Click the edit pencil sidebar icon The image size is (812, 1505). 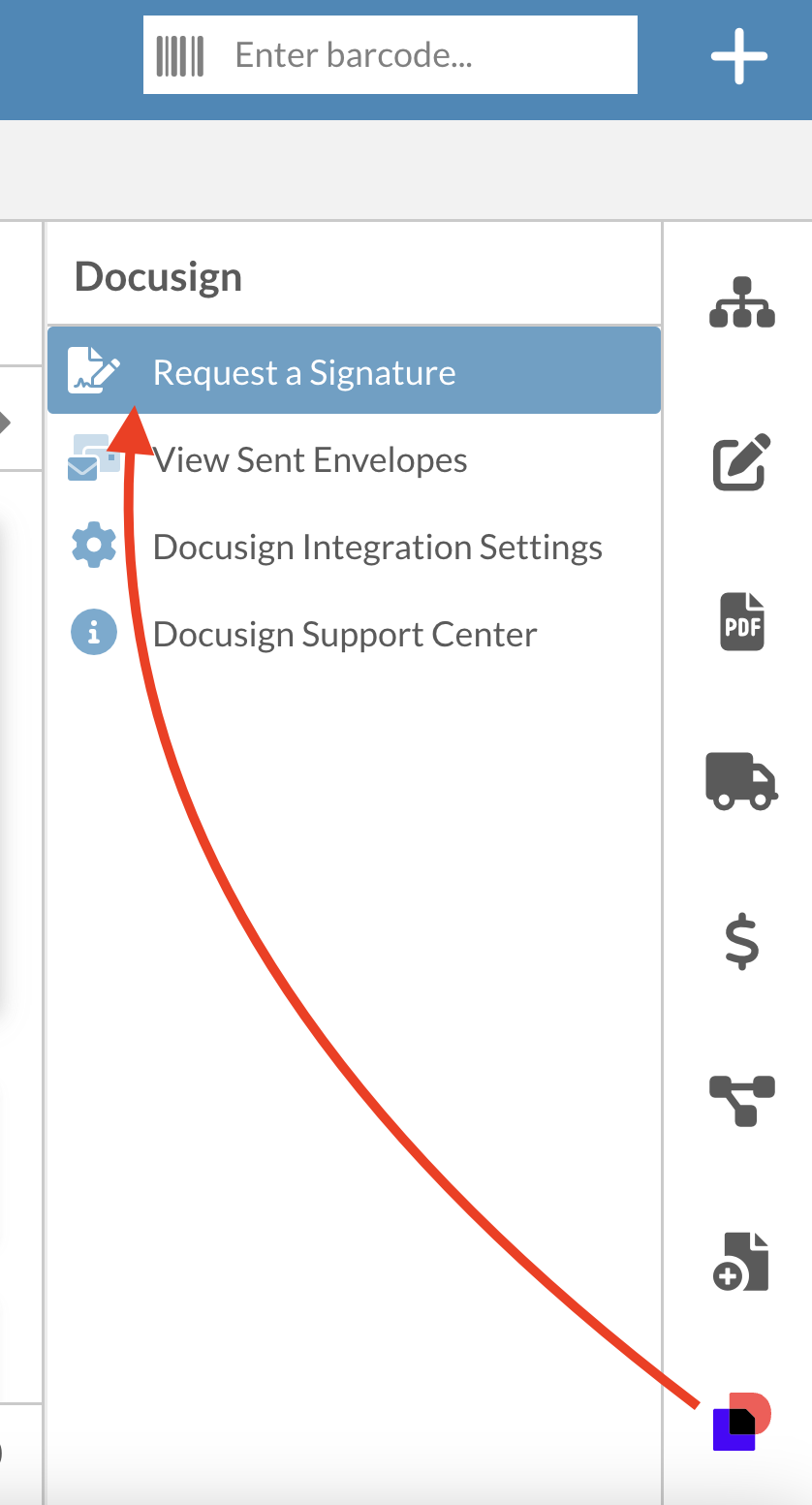click(742, 461)
